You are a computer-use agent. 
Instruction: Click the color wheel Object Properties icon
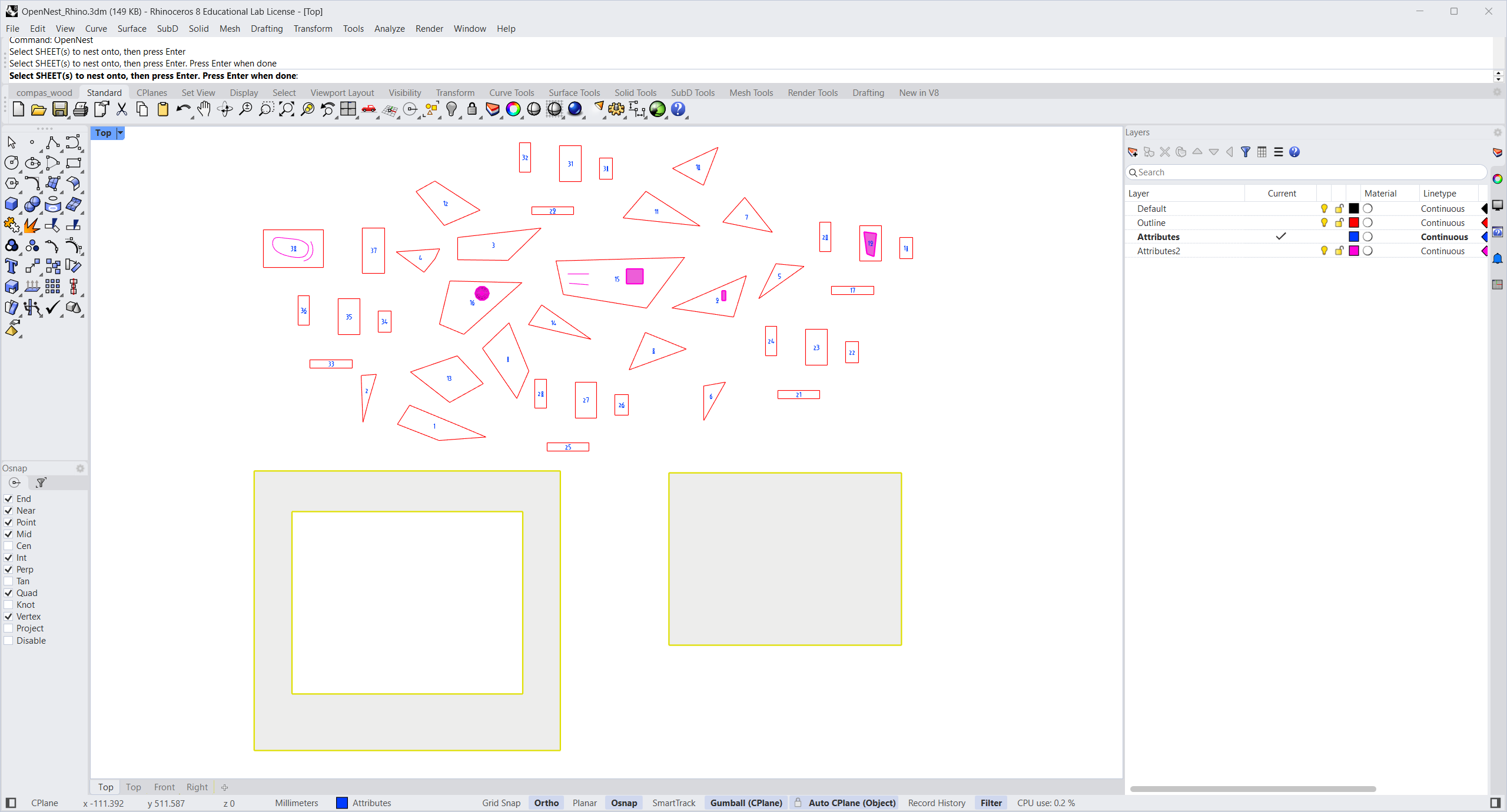(x=513, y=109)
